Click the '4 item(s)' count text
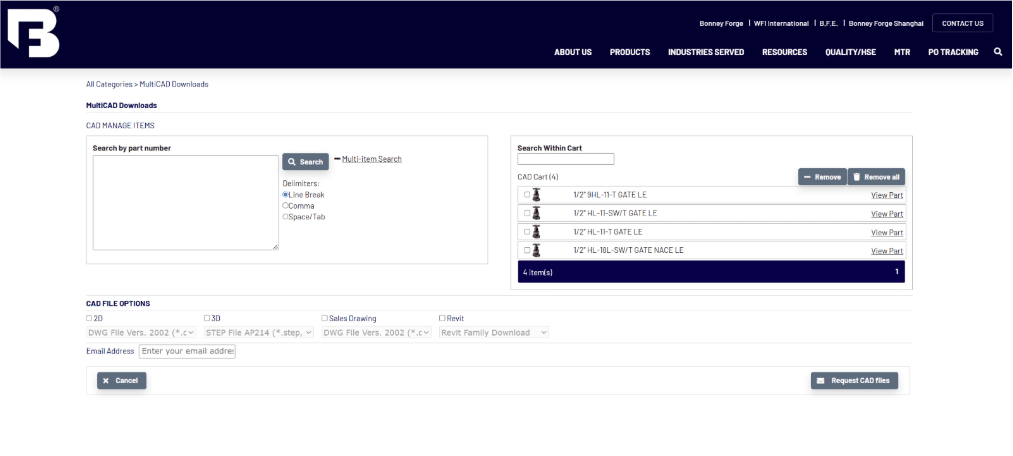 point(538,273)
